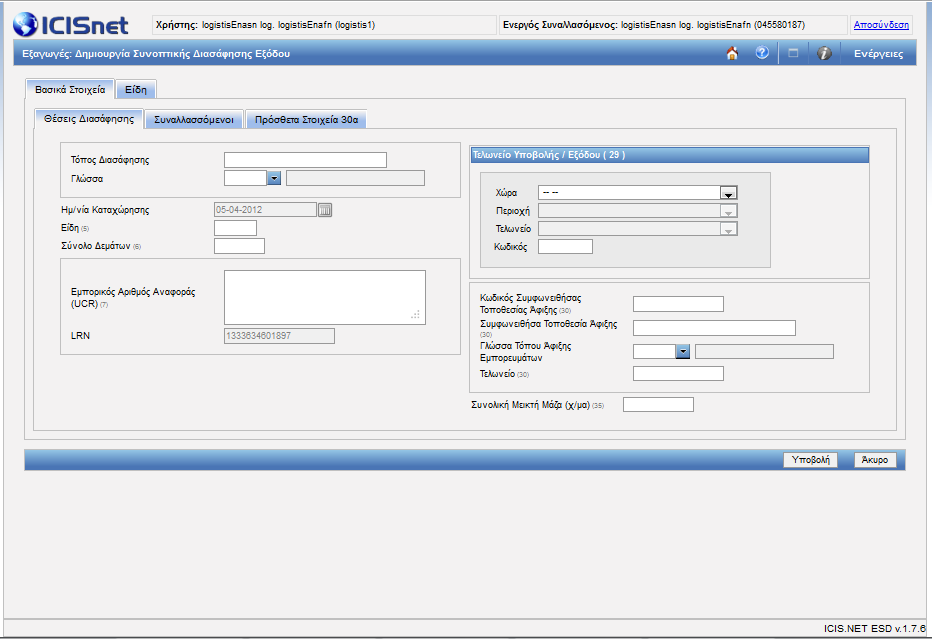Screen dimensions: 932x639
Task: Select the Θέσεις Διασάφησης sub-tab
Action: [89, 119]
